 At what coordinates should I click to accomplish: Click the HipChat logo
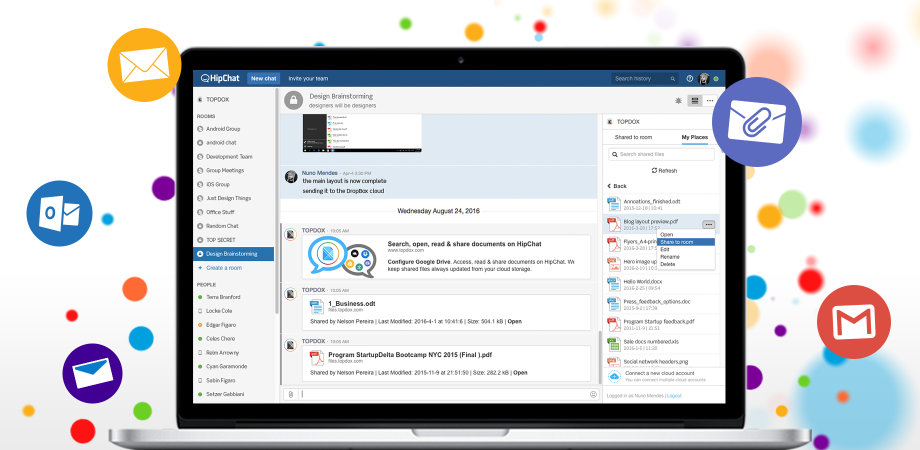(x=220, y=78)
